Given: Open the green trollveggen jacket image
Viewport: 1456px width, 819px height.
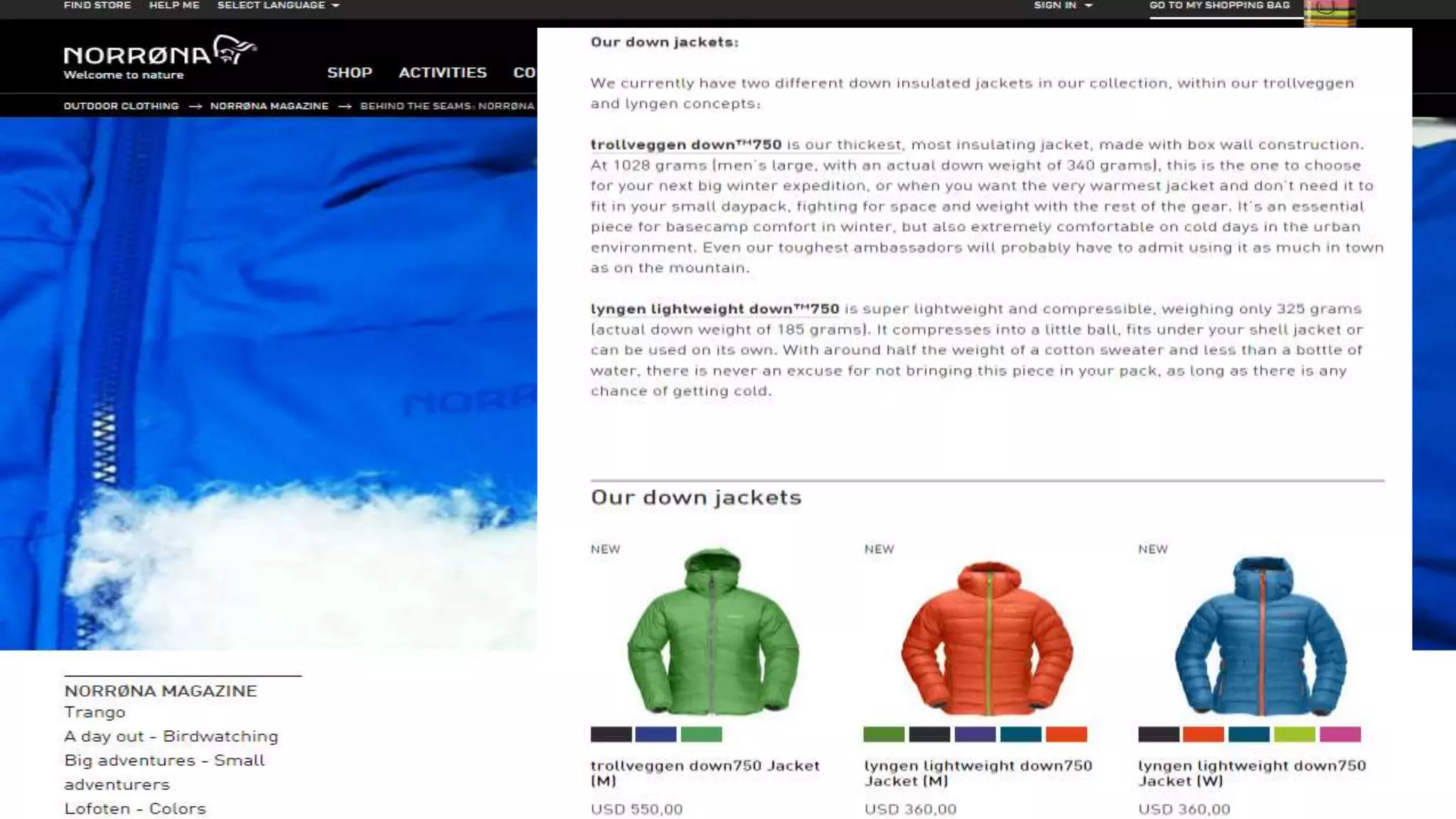Looking at the screenshot, I should [713, 632].
